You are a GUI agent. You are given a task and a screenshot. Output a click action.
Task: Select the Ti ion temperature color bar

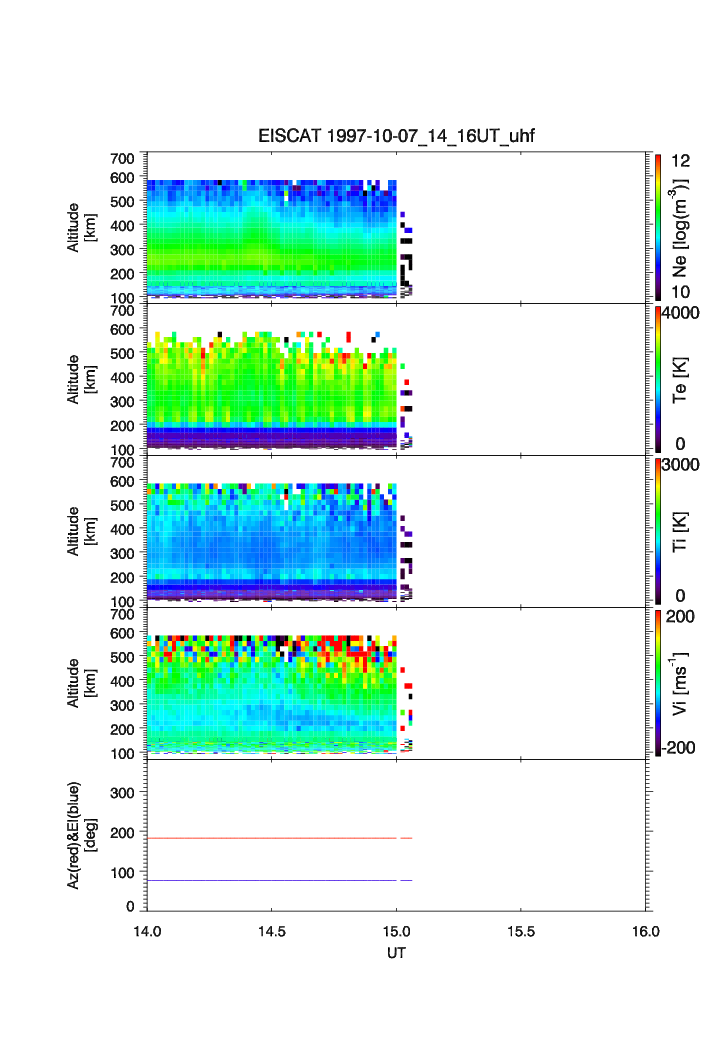[x=658, y=531]
